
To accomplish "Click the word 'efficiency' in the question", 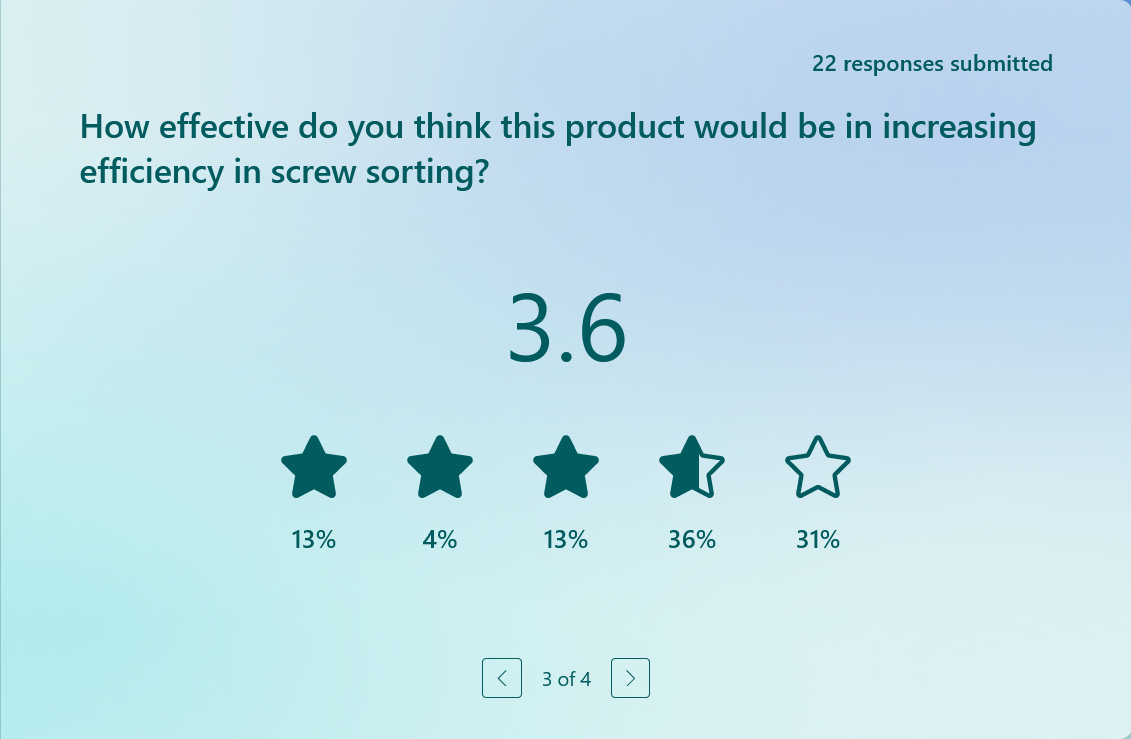I will 151,172.
